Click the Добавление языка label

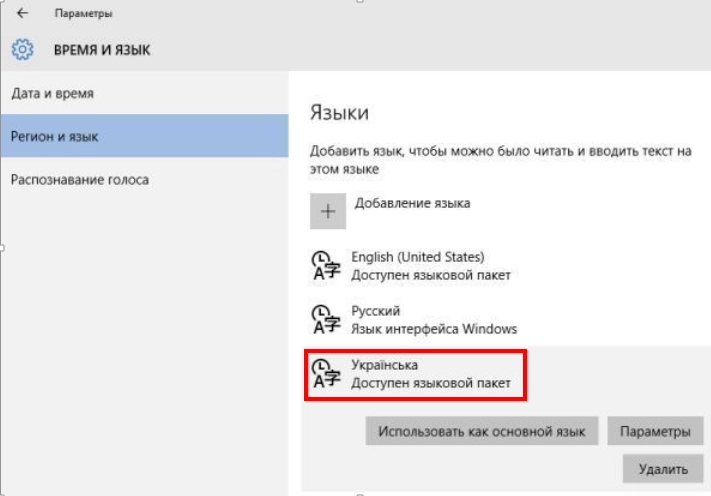(x=412, y=203)
